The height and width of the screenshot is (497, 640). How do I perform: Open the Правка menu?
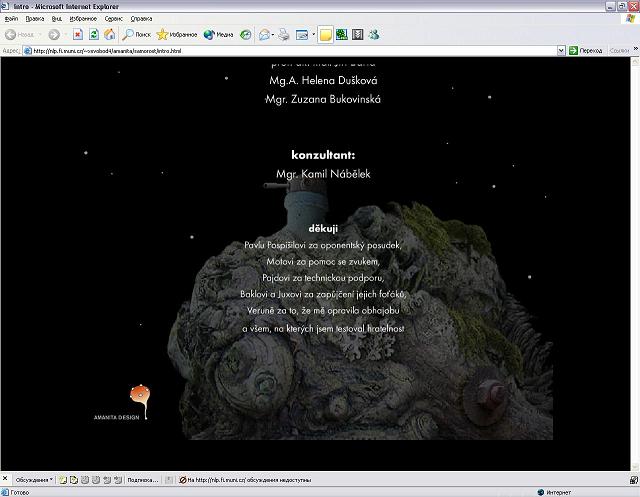click(x=35, y=19)
